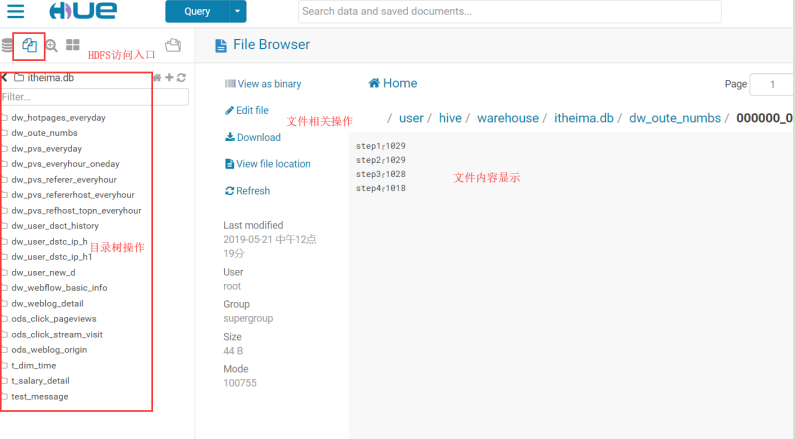Open ods_weblog_origin folder
Viewport: 795px width, 439px height.
[49, 349]
